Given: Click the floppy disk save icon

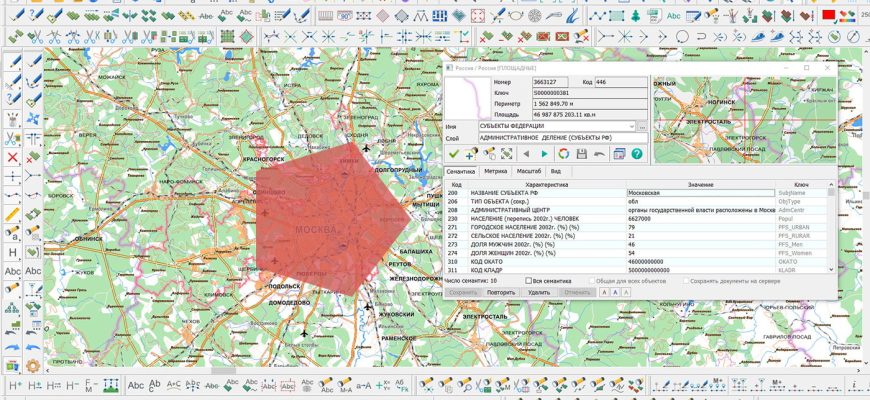Looking at the screenshot, I should coord(581,153).
